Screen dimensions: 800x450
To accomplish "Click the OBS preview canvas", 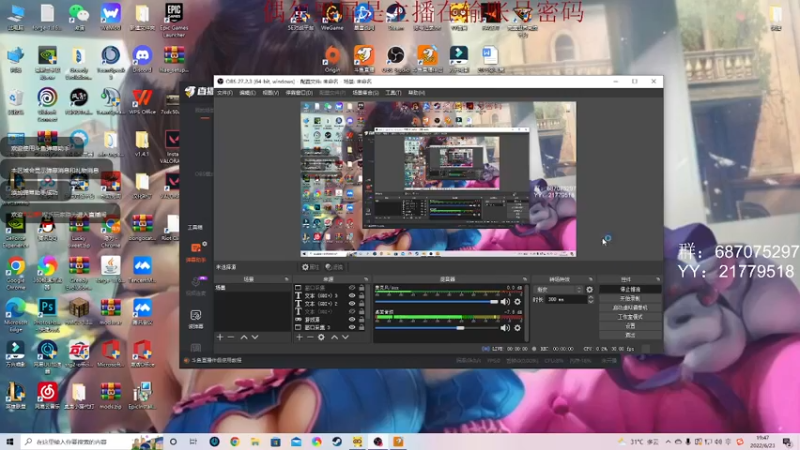I will (x=438, y=179).
